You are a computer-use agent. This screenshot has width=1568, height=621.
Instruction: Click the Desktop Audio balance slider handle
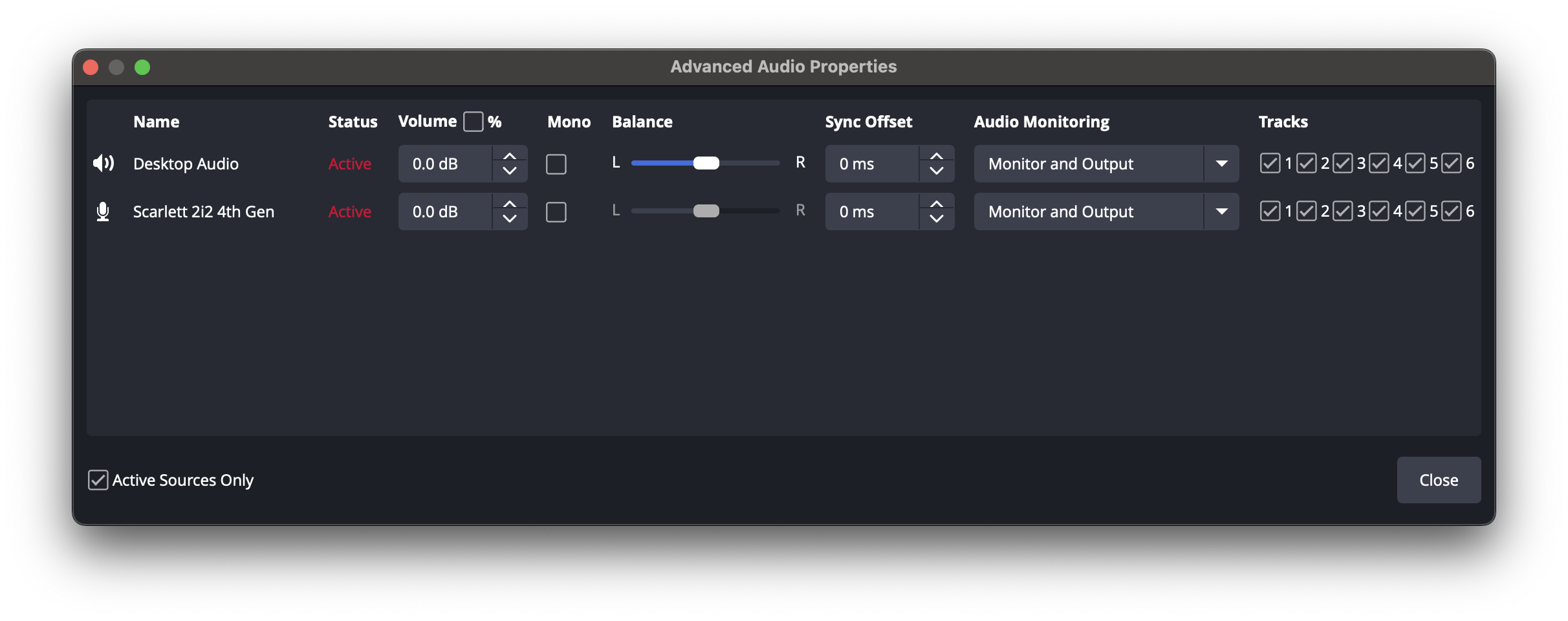coord(706,163)
